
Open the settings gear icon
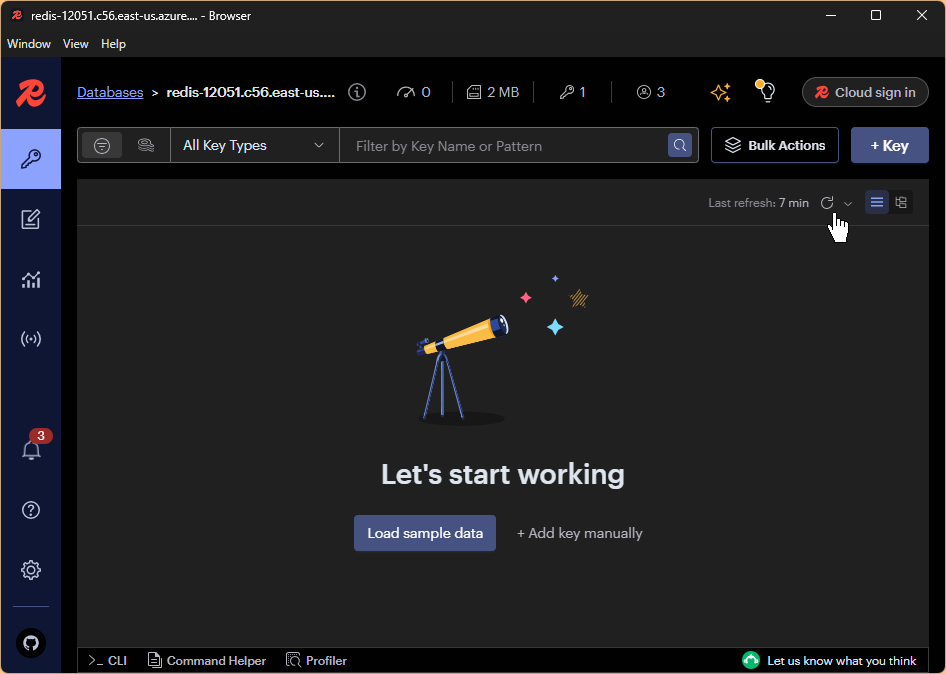(x=31, y=570)
